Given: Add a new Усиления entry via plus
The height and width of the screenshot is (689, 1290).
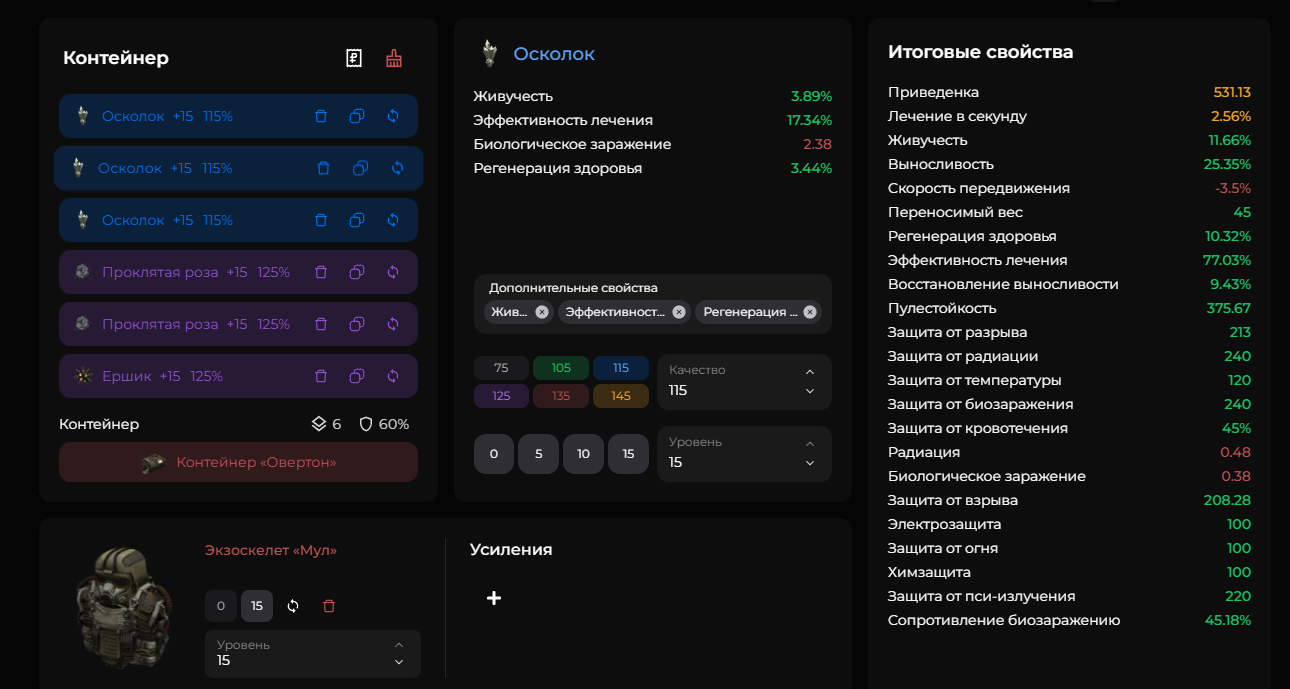Looking at the screenshot, I should 494,598.
